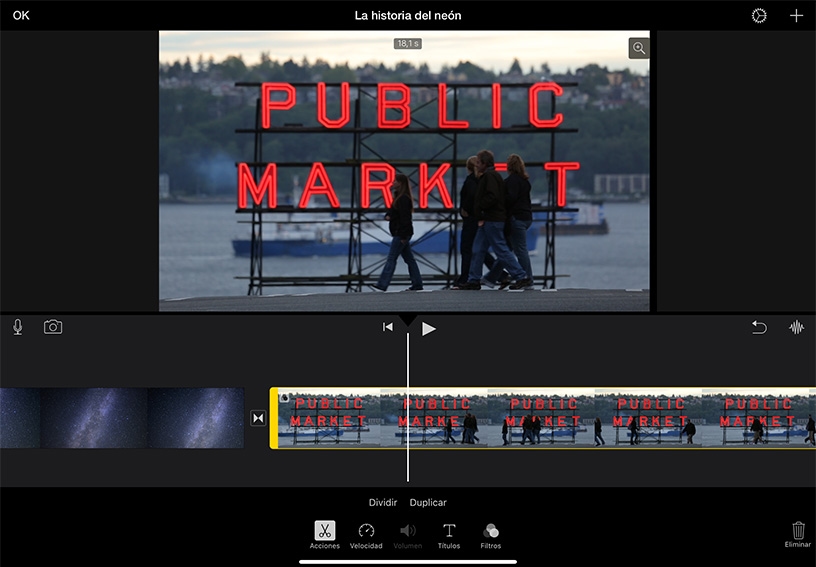Show audio waveforms in the timeline
Screen dimensions: 816x567
796,327
